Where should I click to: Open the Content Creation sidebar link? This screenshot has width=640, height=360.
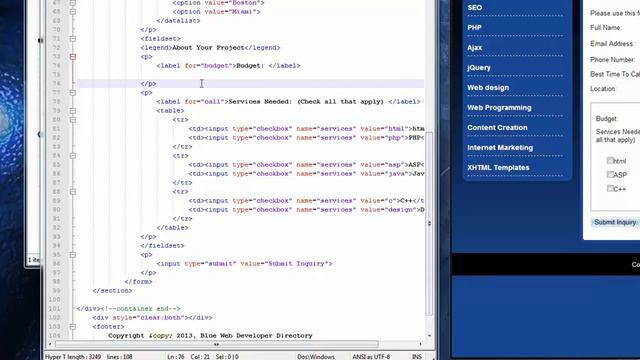click(497, 128)
